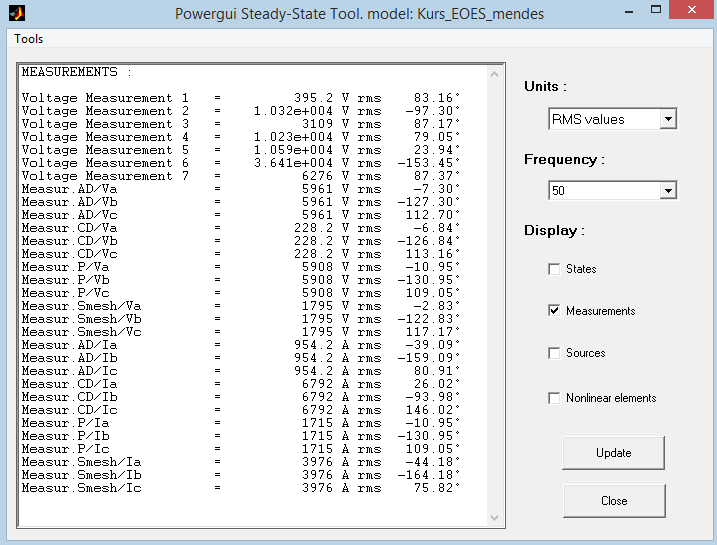Click the MATLAB icon in title bar

17,13
